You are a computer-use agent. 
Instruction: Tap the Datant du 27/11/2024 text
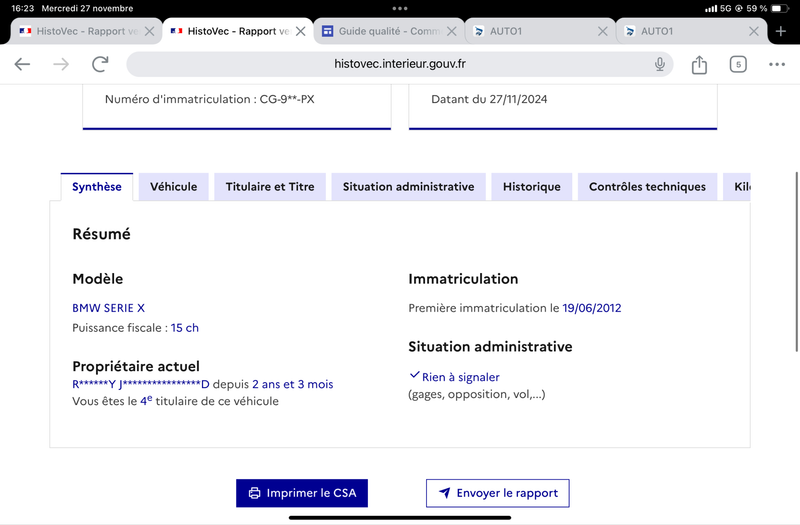coord(489,99)
